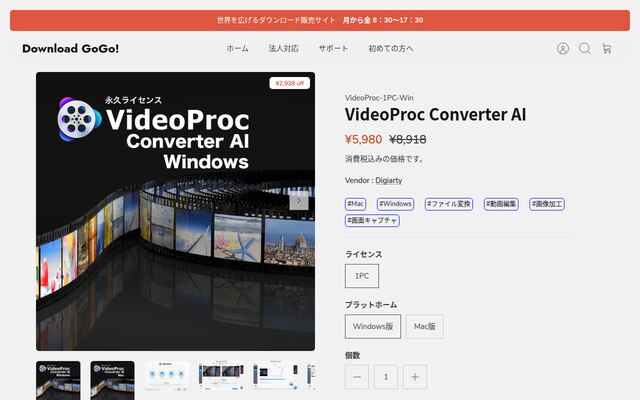Click the VideoProc-1PC-Win SKU text

pyautogui.click(x=379, y=98)
